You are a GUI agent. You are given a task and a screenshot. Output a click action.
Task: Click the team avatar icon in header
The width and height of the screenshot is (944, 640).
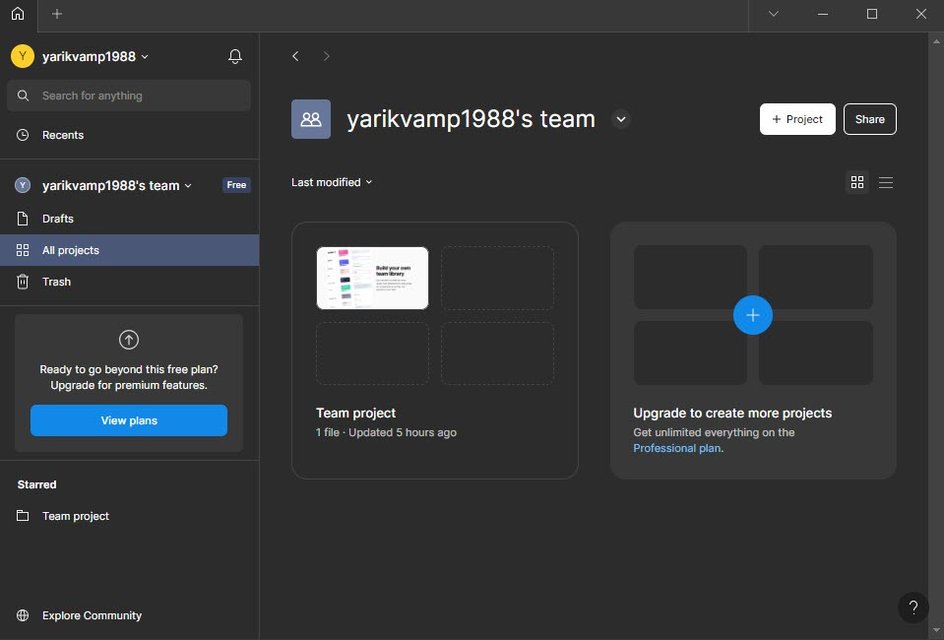pyautogui.click(x=311, y=119)
